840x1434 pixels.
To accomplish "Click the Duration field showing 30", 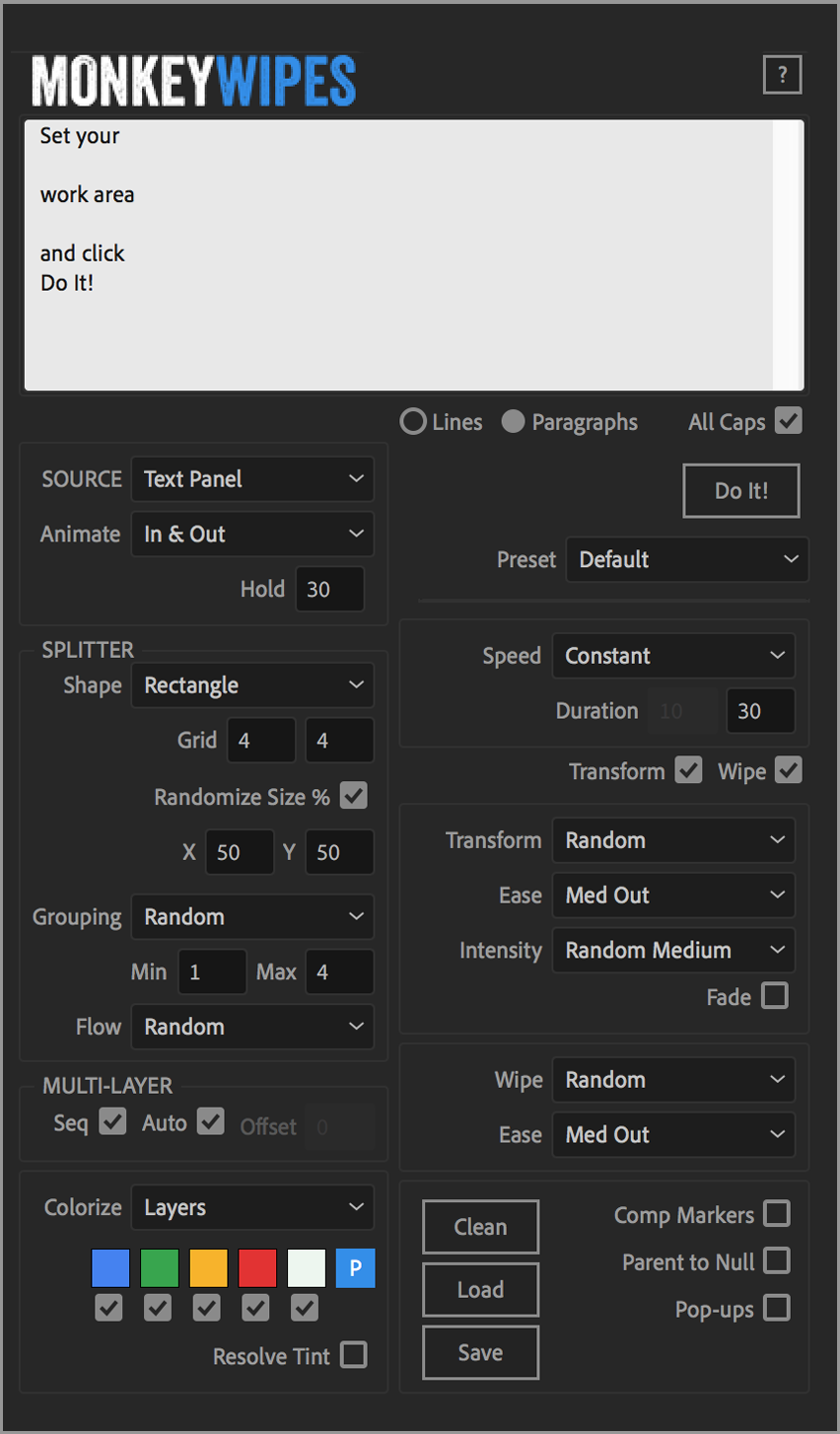I will coord(761,711).
